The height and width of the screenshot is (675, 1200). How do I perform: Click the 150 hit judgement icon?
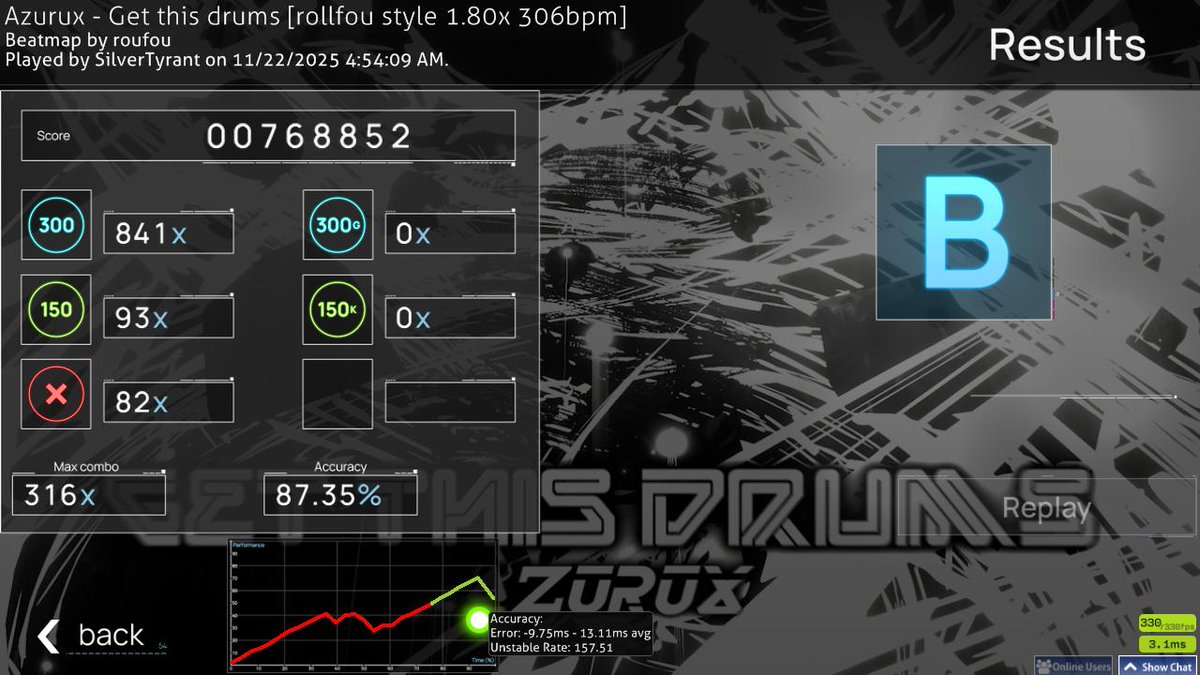click(x=56, y=309)
